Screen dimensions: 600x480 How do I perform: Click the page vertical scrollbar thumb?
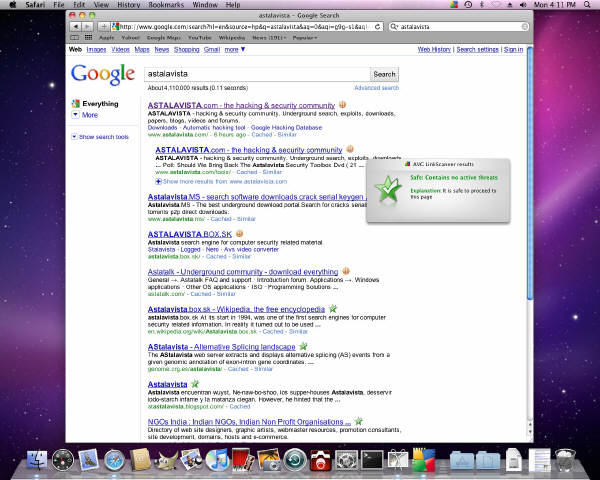(530, 173)
